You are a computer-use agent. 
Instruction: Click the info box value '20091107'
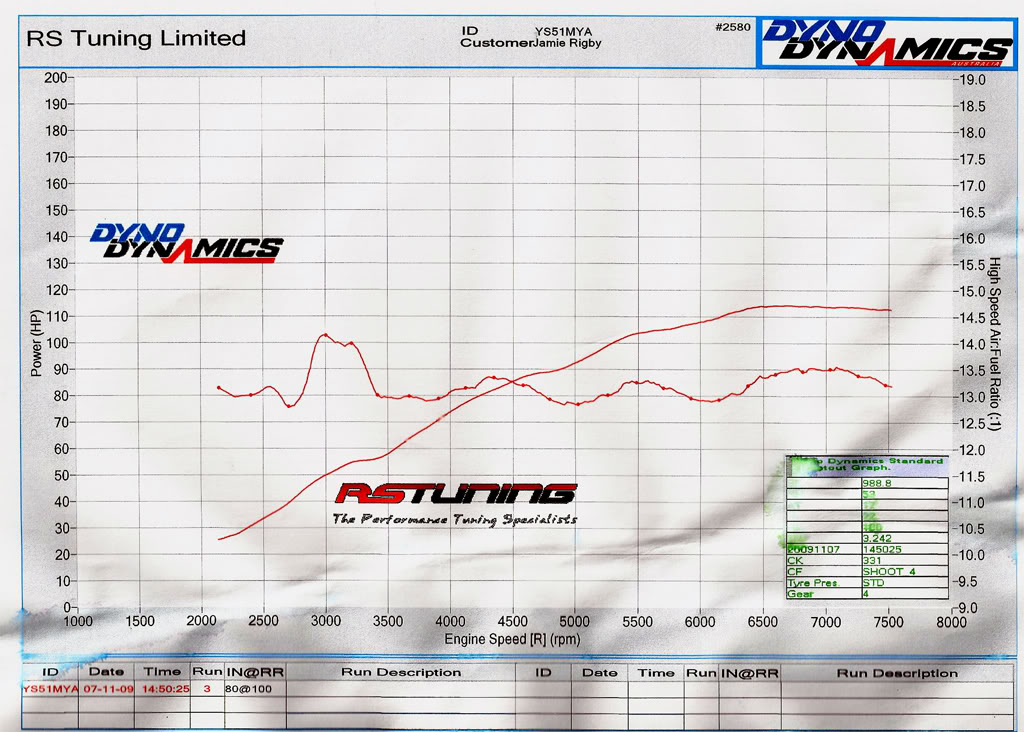[814, 550]
